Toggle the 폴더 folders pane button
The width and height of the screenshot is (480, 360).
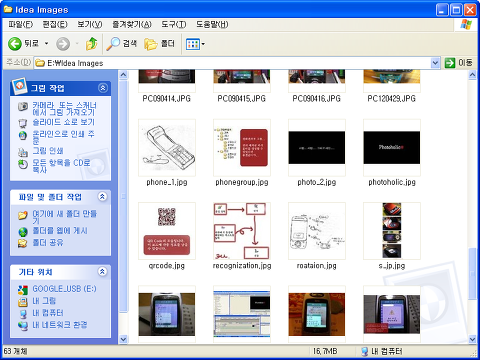(159, 44)
